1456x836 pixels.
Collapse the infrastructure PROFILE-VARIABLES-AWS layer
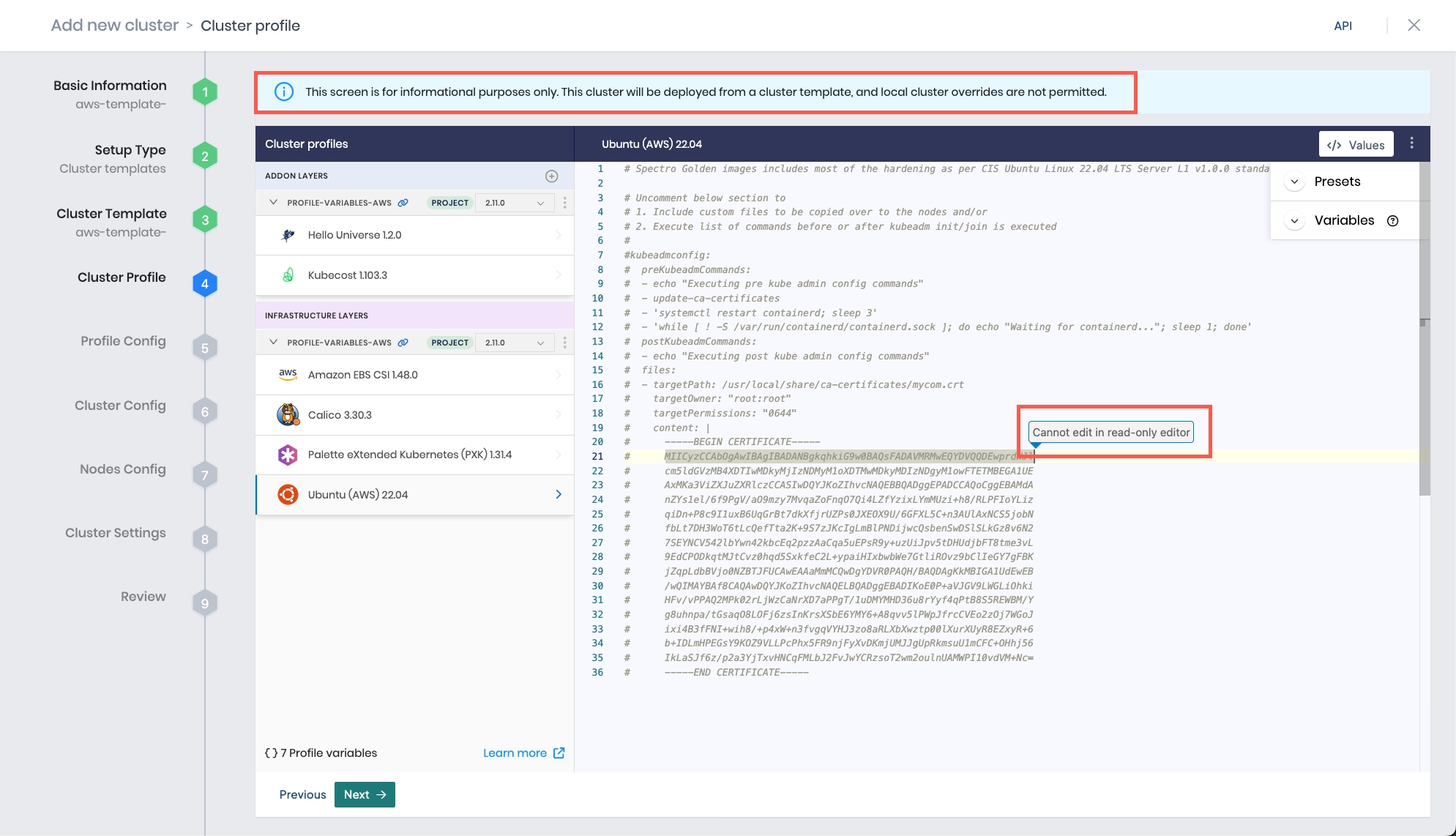click(x=274, y=342)
